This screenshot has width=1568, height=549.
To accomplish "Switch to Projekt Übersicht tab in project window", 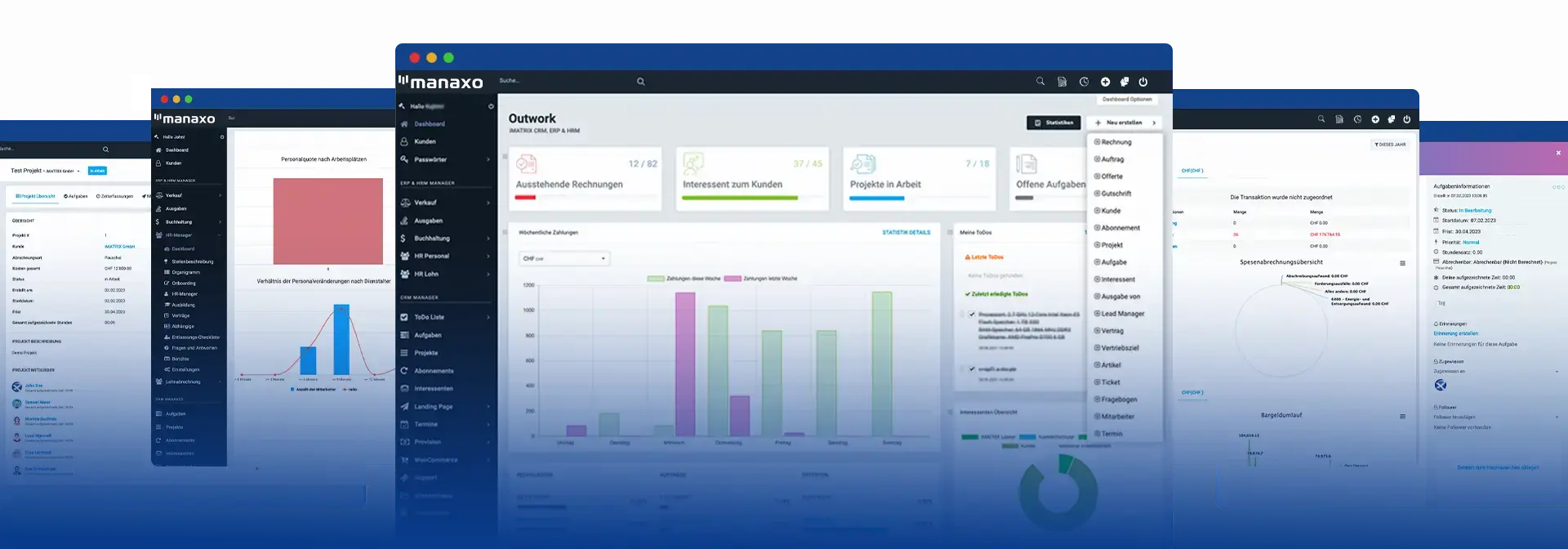I will tap(35, 196).
